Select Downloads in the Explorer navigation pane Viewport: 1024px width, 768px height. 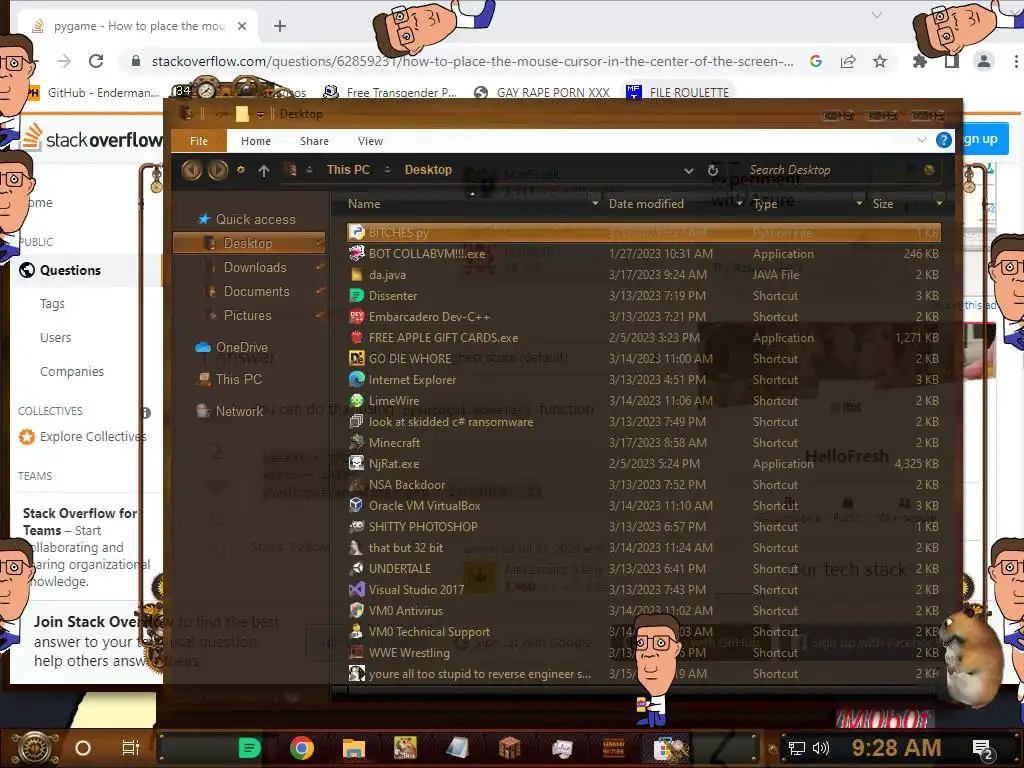point(255,267)
